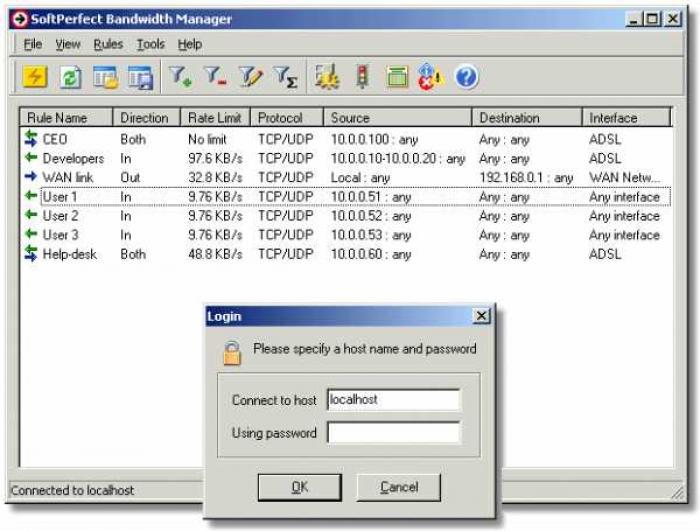Click the traffic light toolbar icon
This screenshot has width=700, height=531.
(x=362, y=77)
